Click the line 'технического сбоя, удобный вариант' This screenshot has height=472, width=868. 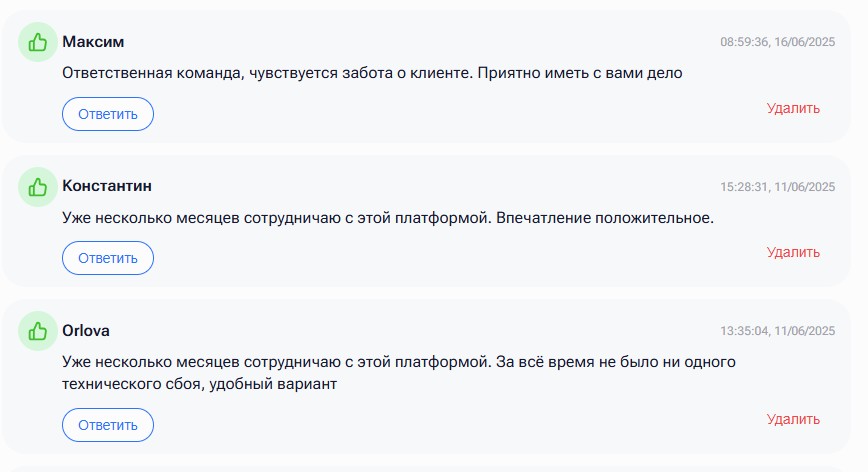pyautogui.click(x=199, y=384)
